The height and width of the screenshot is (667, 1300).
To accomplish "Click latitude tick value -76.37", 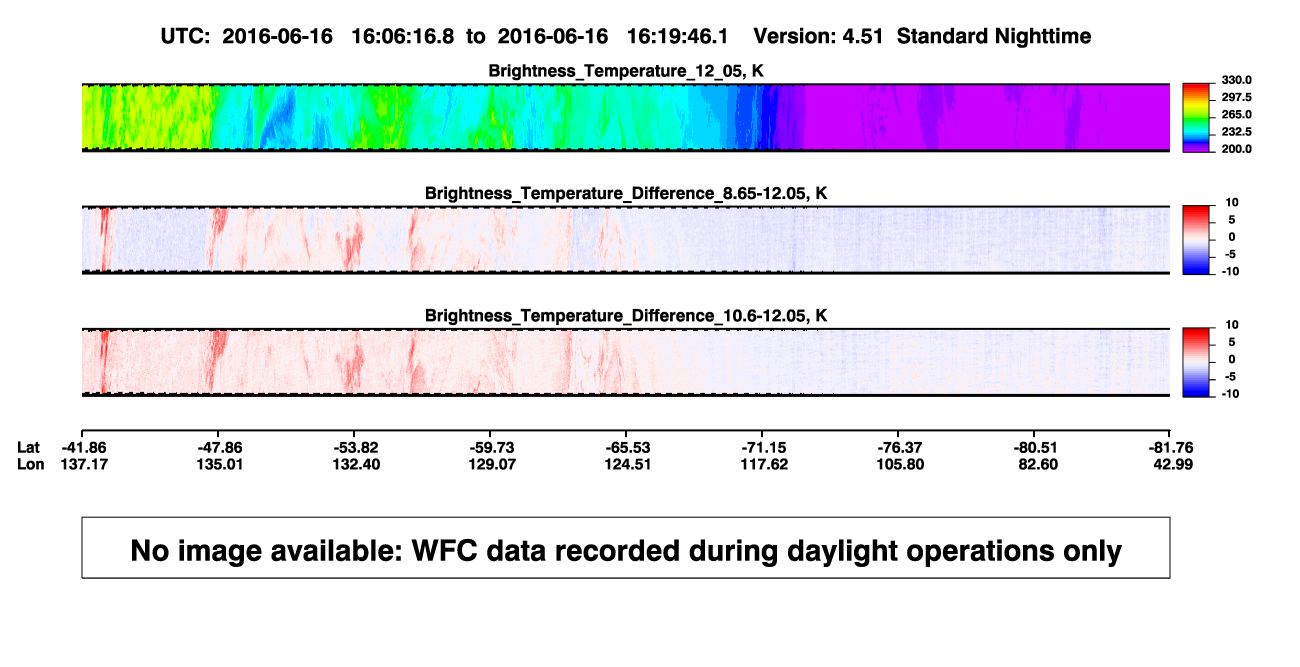I will 898,447.
